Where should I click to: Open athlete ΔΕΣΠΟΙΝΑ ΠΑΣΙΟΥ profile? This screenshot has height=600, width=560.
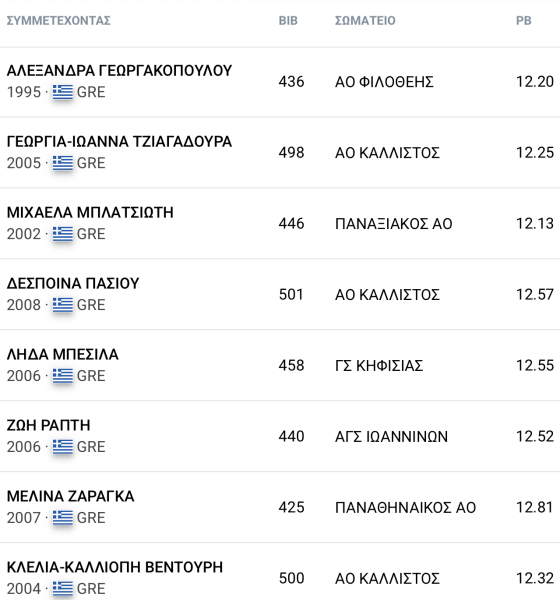tap(73, 284)
